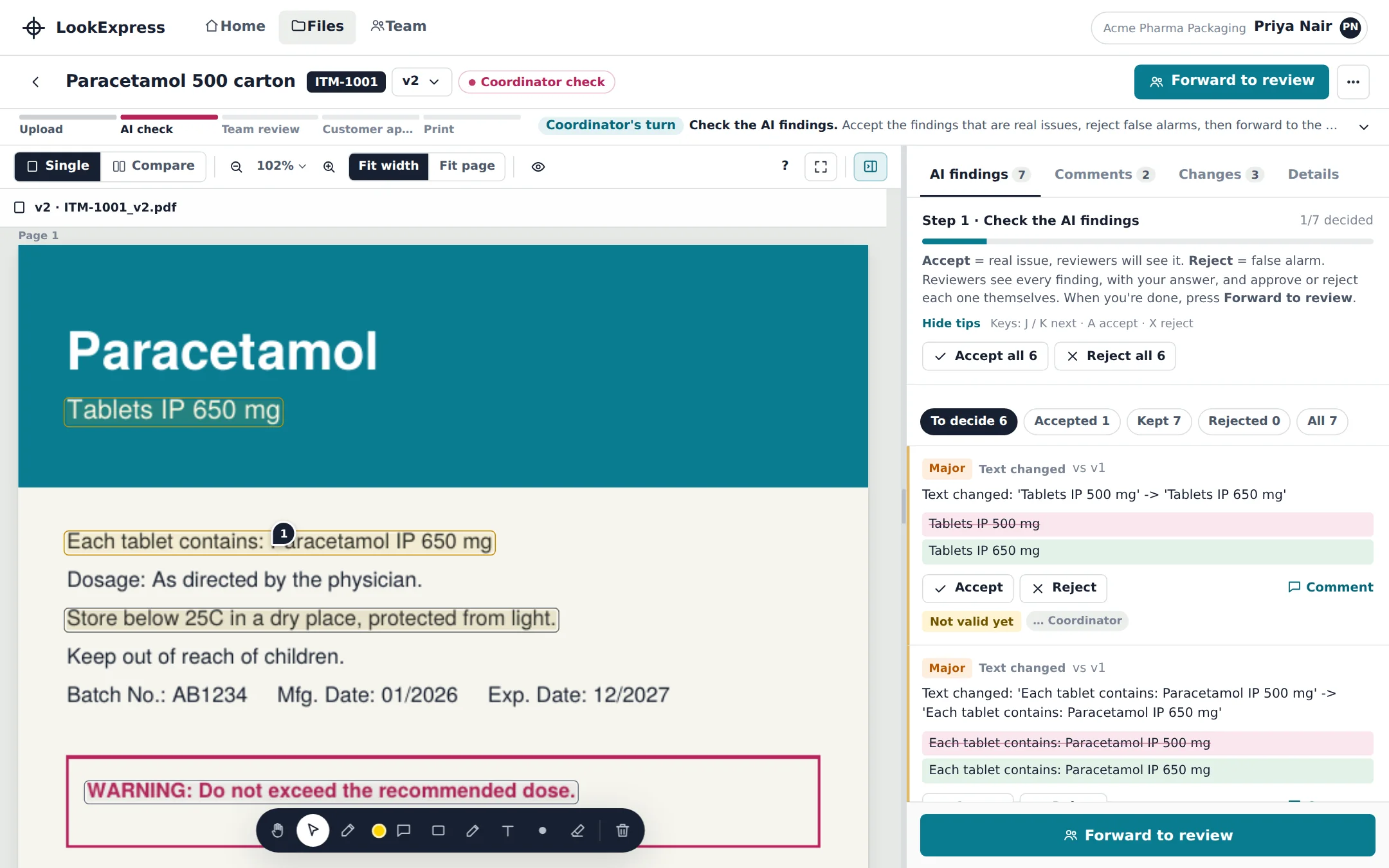The width and height of the screenshot is (1389, 868).
Task: Pick the yellow annotation color swatch
Action: (379, 831)
